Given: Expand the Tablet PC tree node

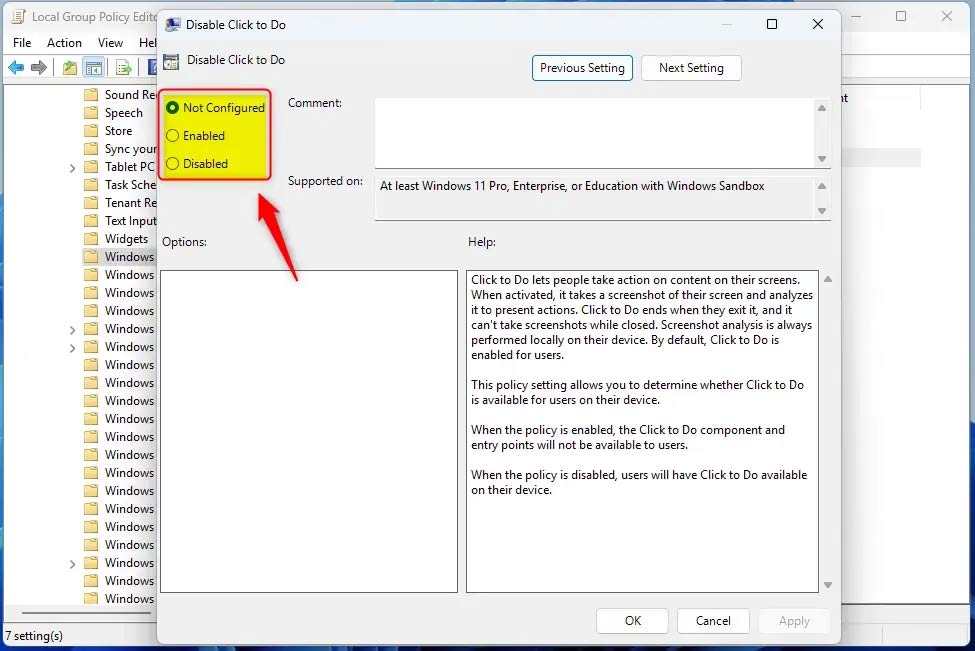Looking at the screenshot, I should coord(72,166).
